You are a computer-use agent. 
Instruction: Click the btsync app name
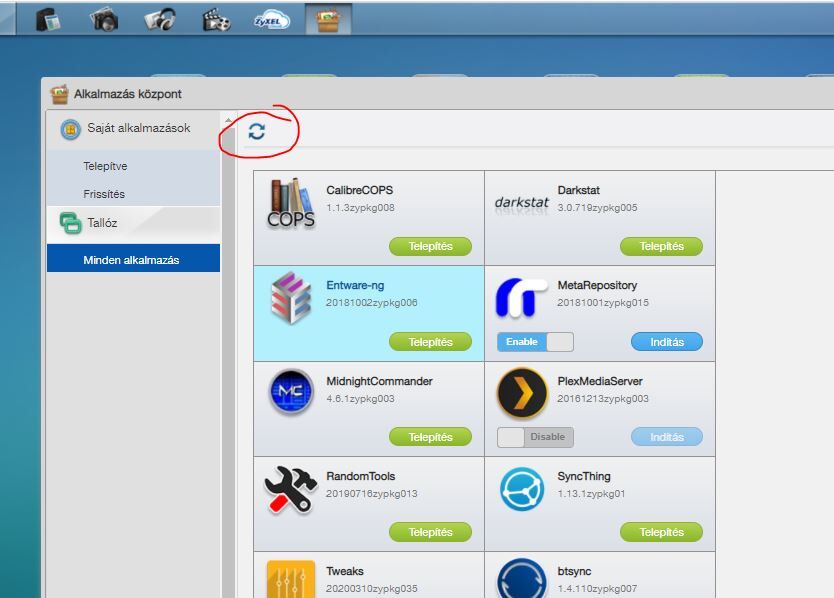pyautogui.click(x=574, y=571)
